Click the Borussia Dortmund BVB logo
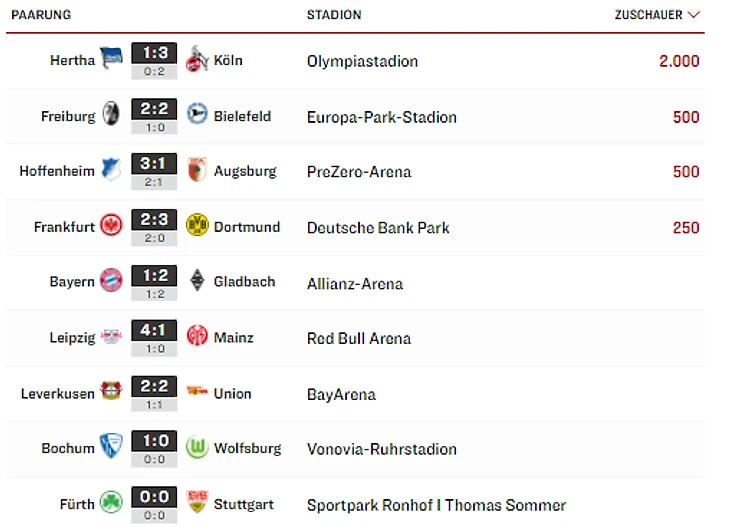Viewport: 730px width, 527px height. pos(197,226)
